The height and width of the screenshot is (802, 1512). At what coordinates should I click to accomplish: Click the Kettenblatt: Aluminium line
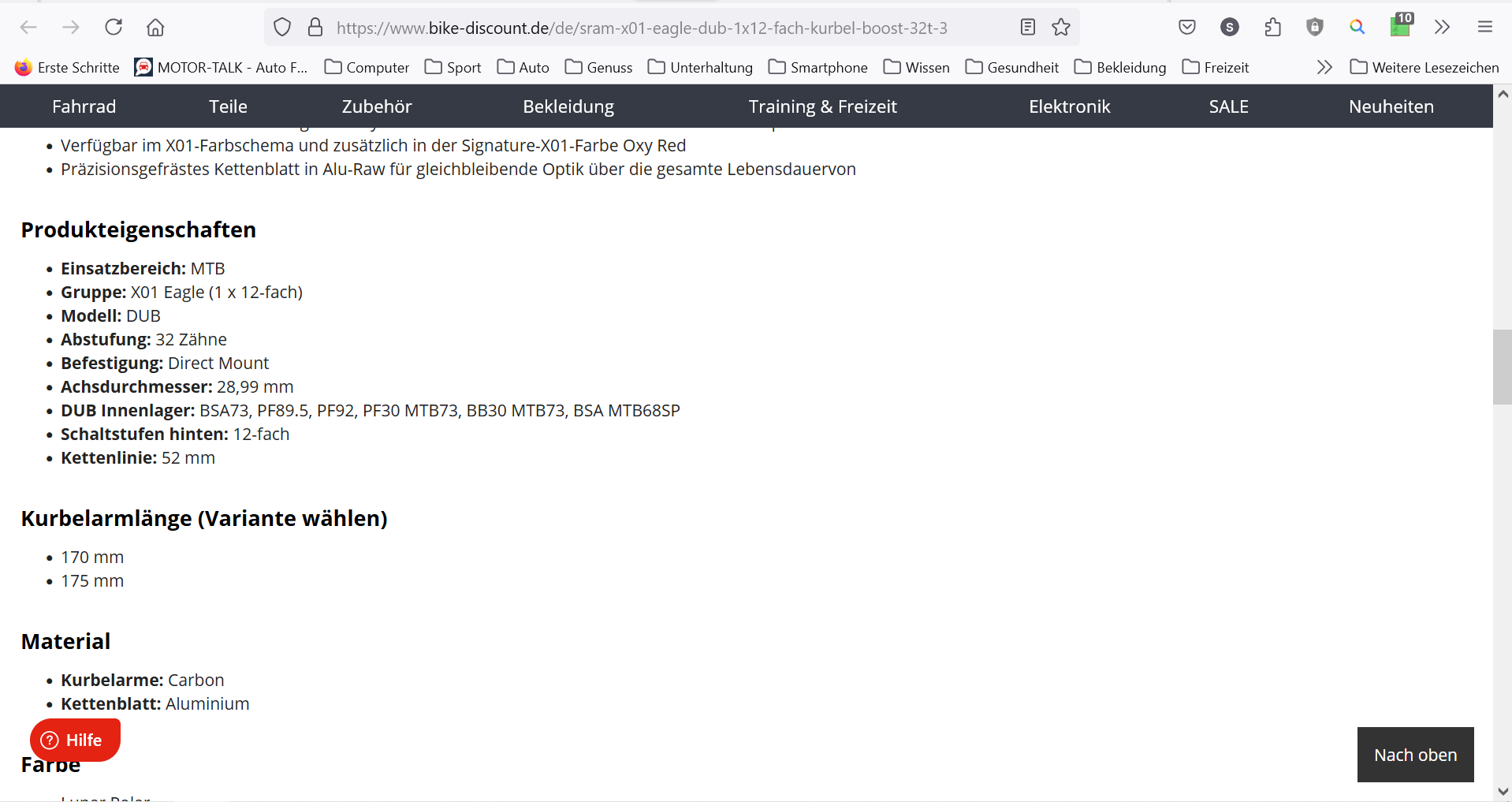click(155, 704)
